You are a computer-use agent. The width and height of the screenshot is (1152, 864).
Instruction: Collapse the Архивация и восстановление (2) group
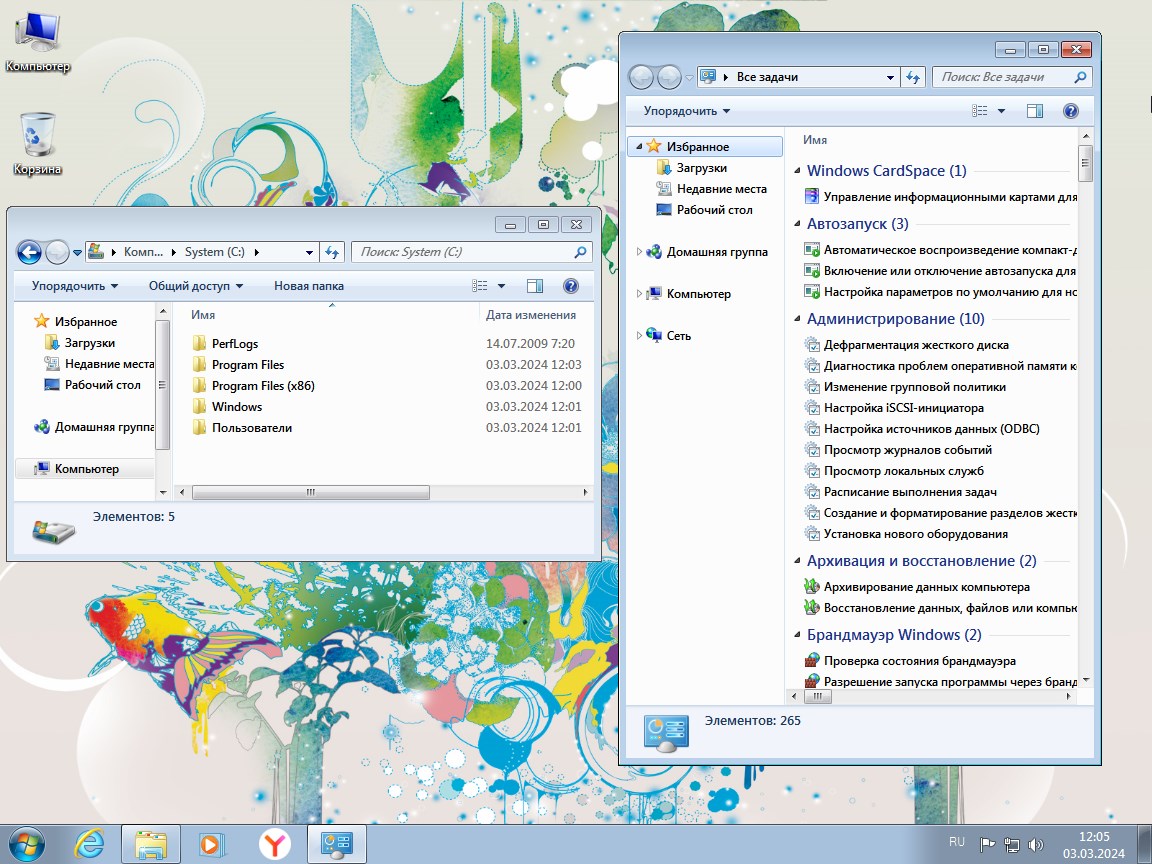797,561
